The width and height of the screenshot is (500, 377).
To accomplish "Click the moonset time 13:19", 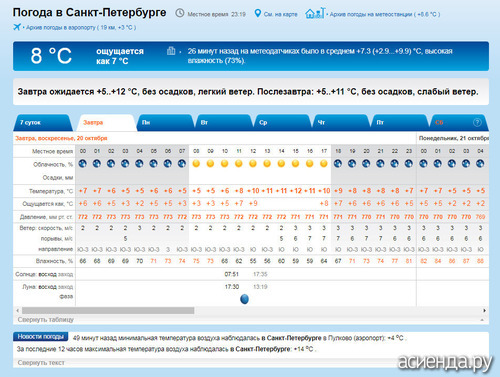I will pyautogui.click(x=260, y=287).
